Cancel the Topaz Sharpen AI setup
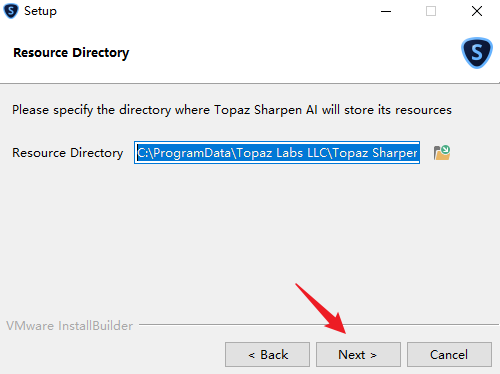 [x=449, y=354]
